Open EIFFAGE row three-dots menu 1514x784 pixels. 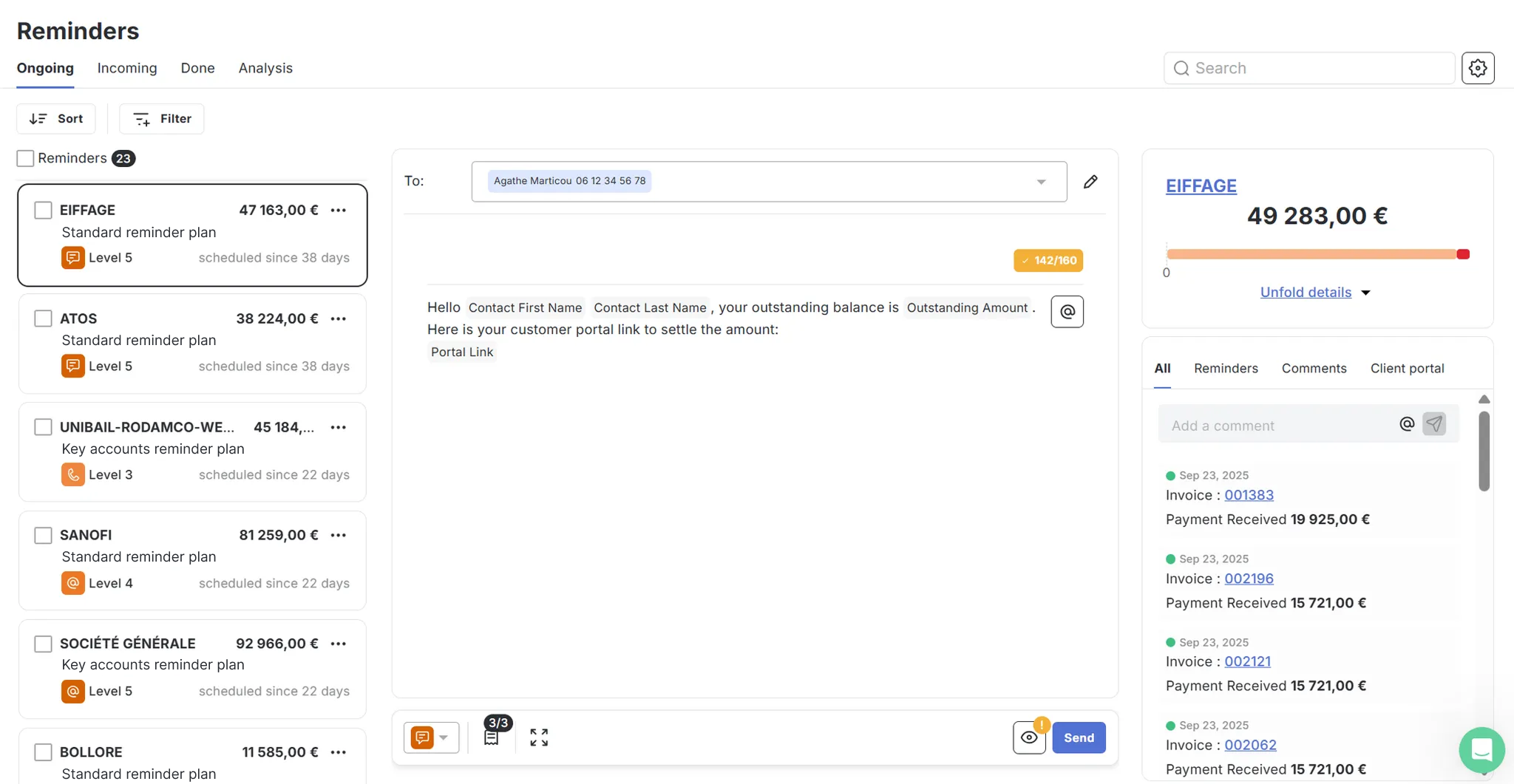coord(339,210)
